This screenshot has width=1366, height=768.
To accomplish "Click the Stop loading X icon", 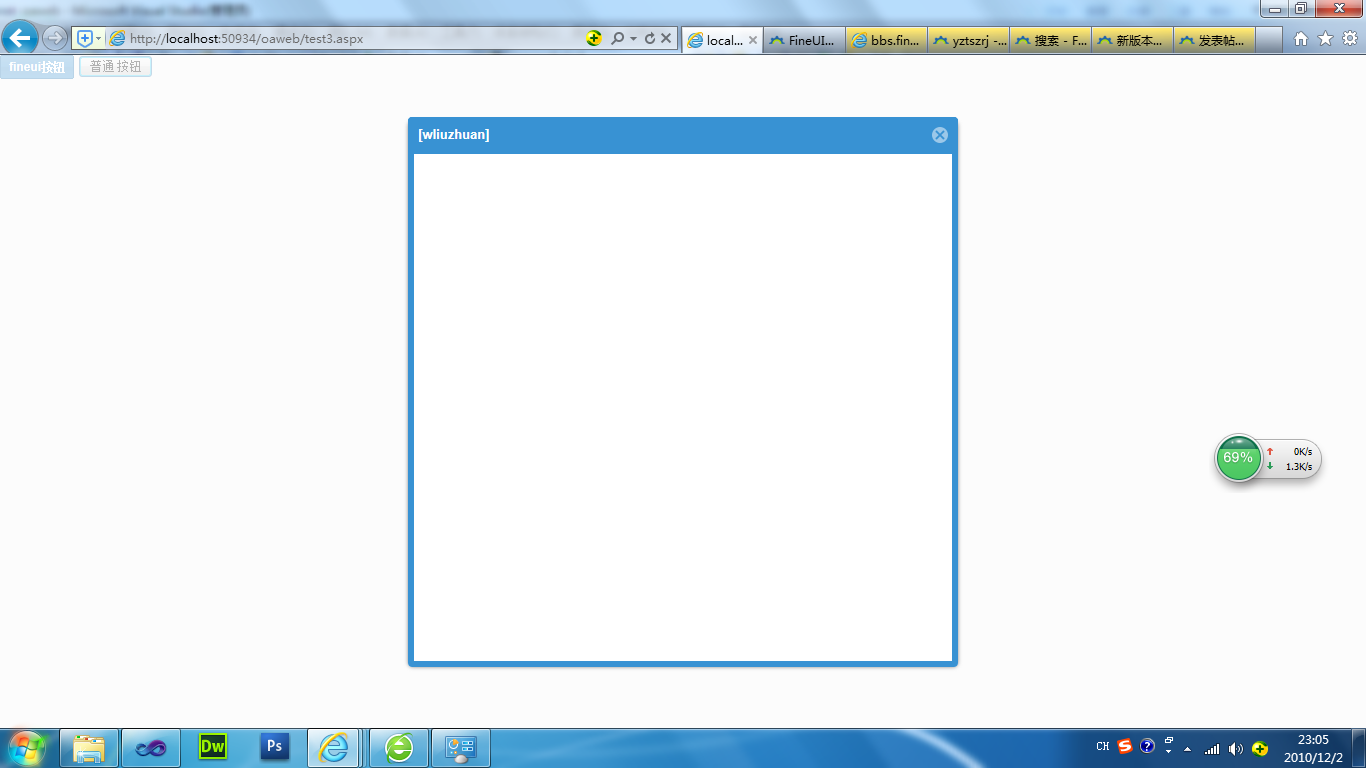I will click(666, 39).
